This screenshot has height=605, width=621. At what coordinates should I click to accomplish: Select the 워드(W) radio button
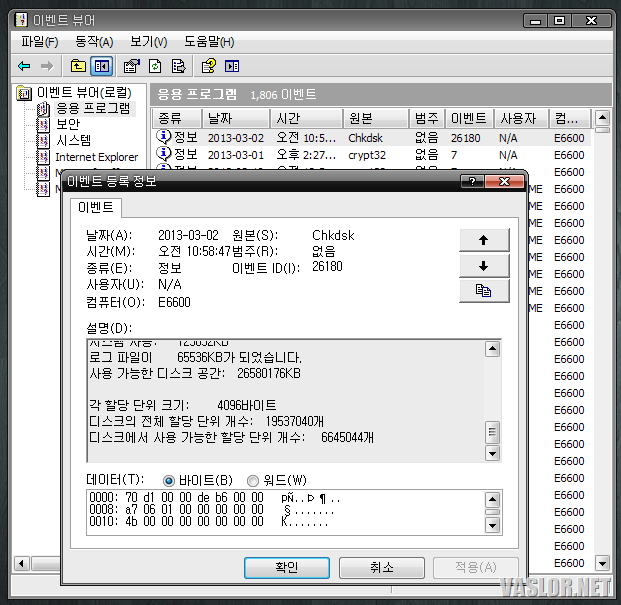252,480
